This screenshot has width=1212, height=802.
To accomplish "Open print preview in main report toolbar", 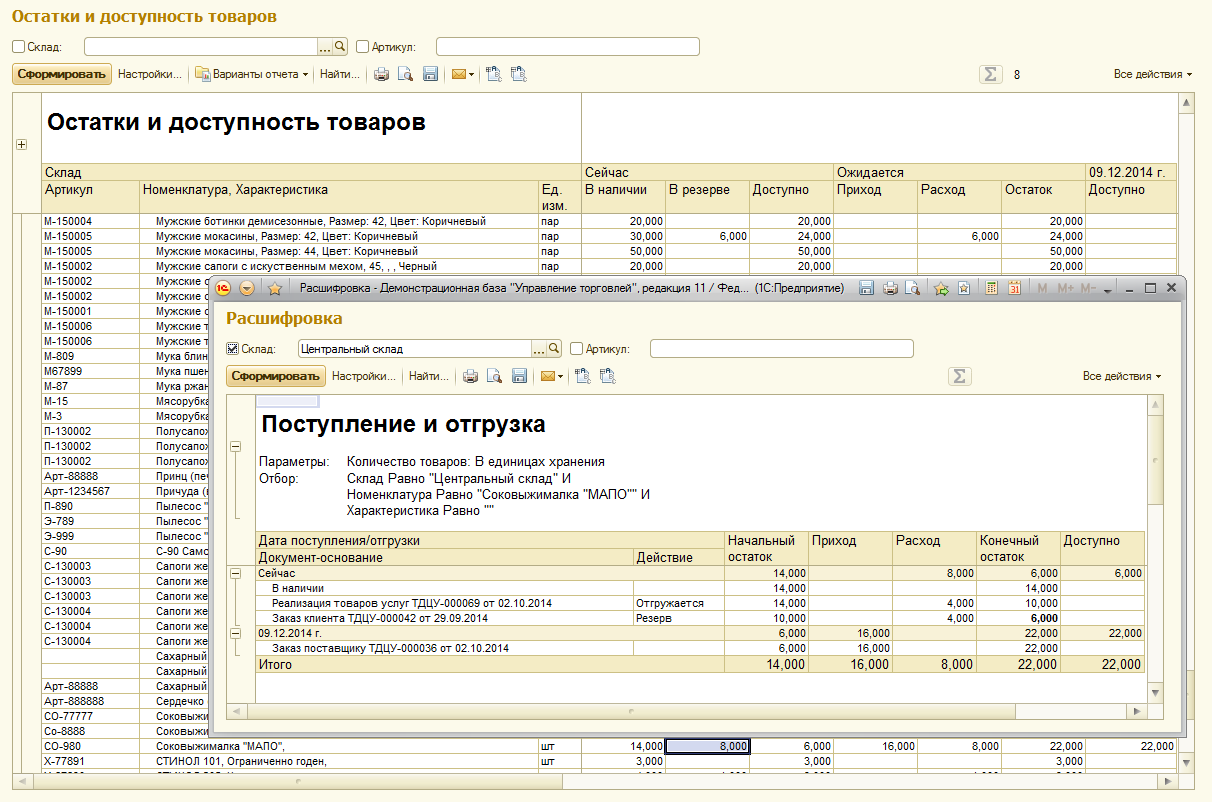I will (405, 74).
